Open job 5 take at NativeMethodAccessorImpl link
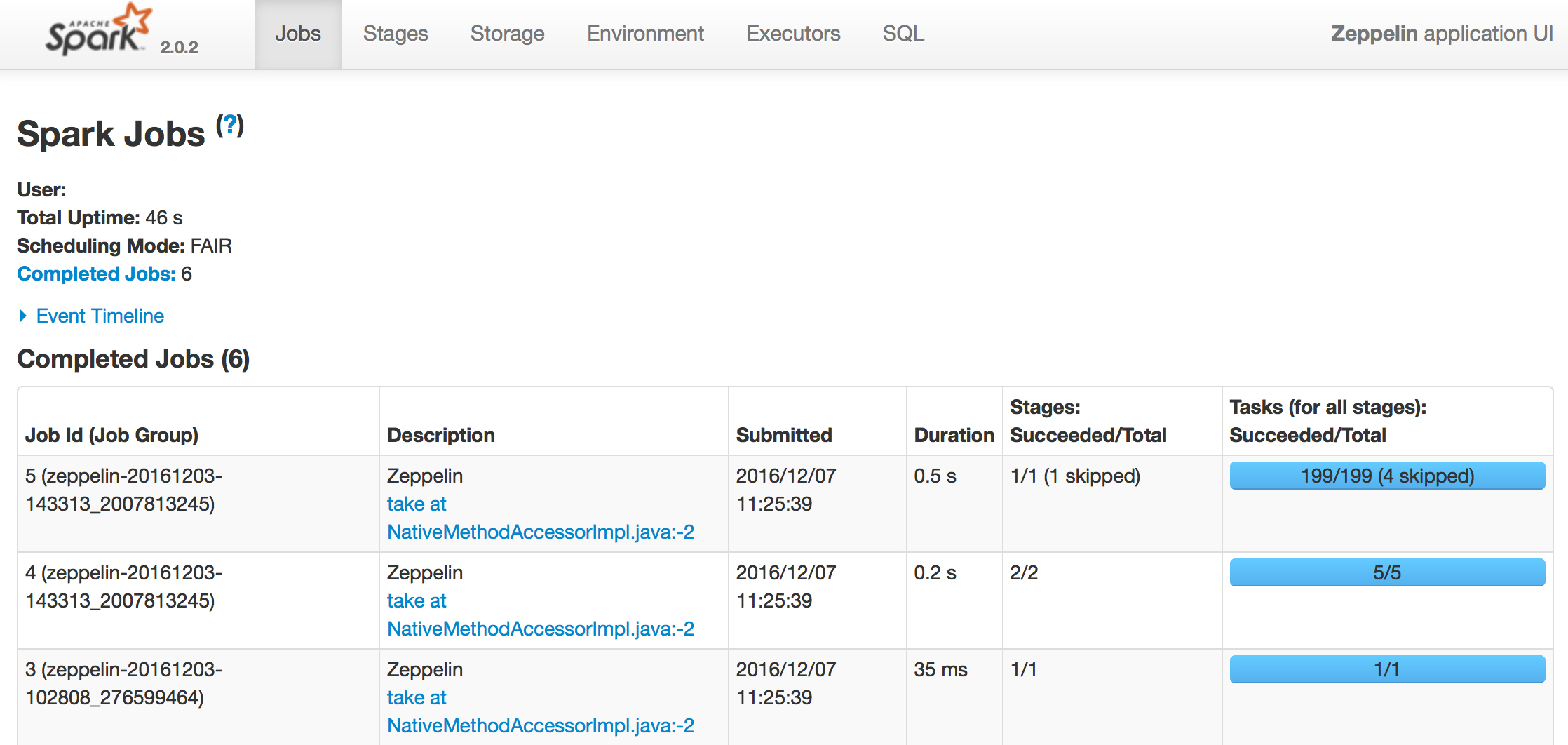The width and height of the screenshot is (1568, 745). click(541, 518)
